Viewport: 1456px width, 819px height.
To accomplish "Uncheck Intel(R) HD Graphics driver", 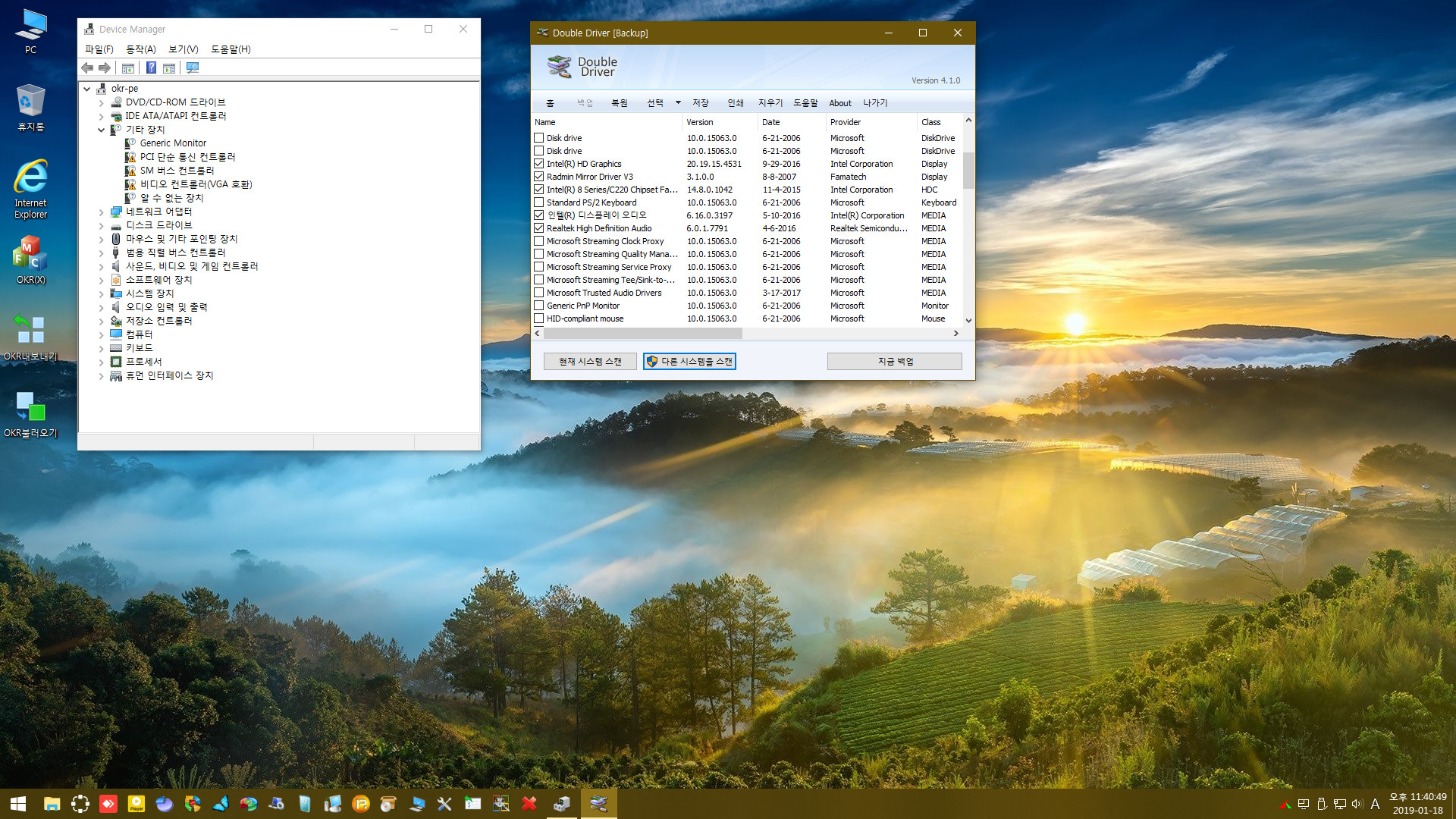I will (x=538, y=164).
